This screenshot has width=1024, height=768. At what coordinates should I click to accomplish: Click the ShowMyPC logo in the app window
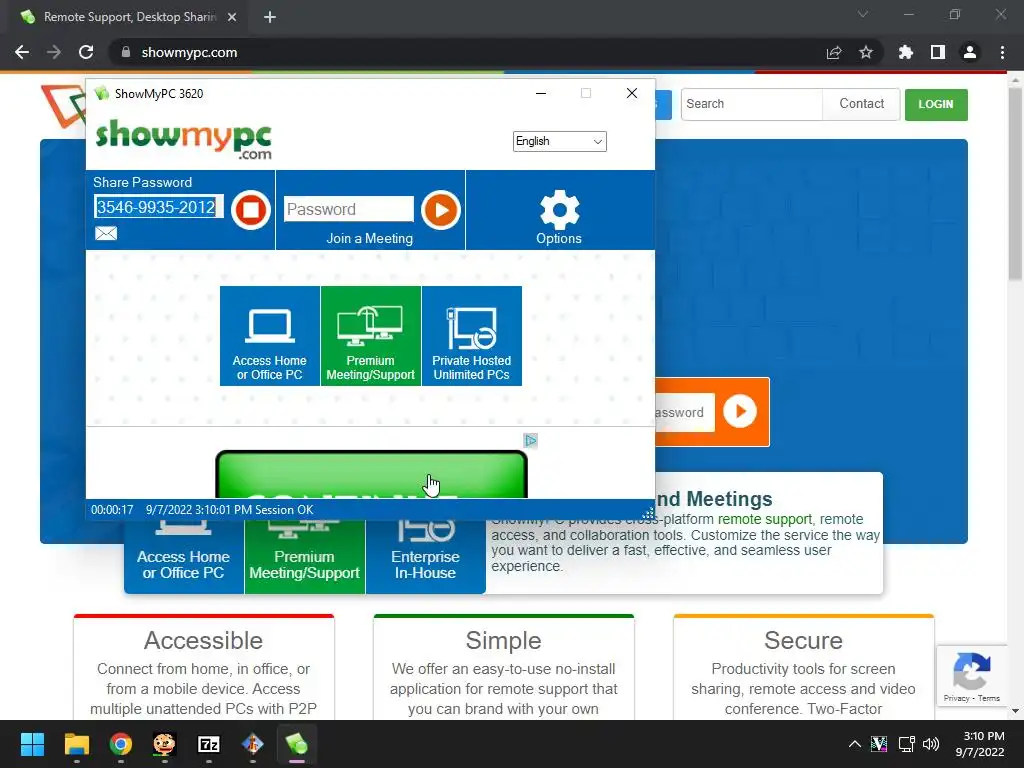coord(184,139)
